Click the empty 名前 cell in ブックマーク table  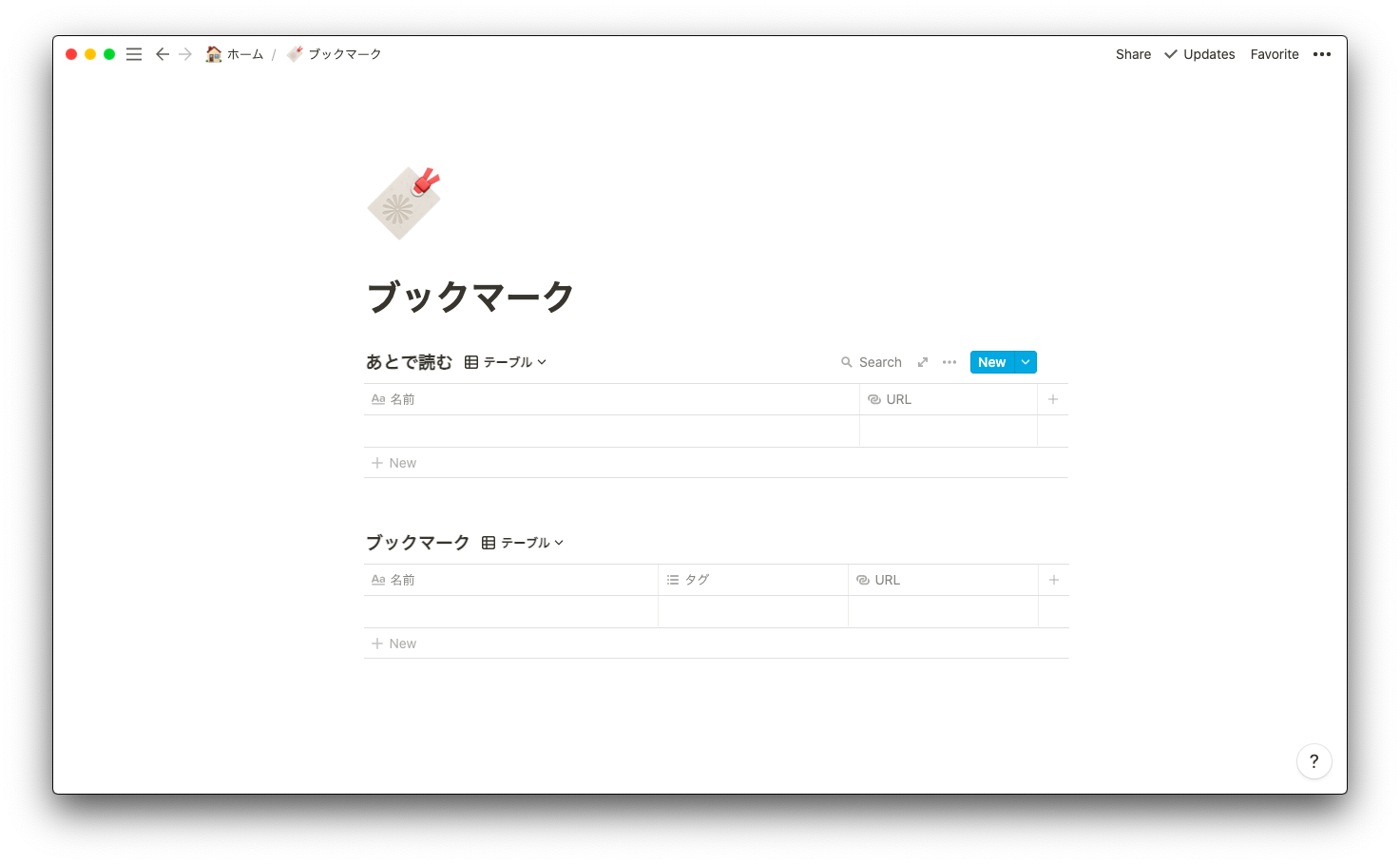[510, 612]
